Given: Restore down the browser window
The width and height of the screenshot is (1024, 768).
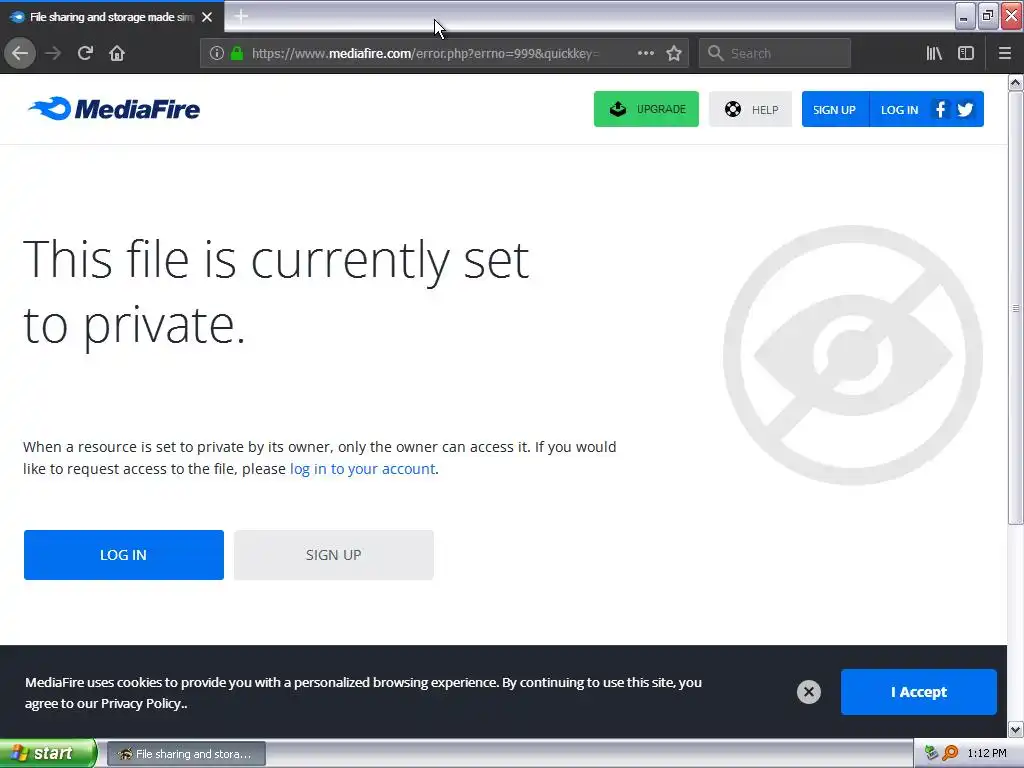Looking at the screenshot, I should tap(988, 16).
